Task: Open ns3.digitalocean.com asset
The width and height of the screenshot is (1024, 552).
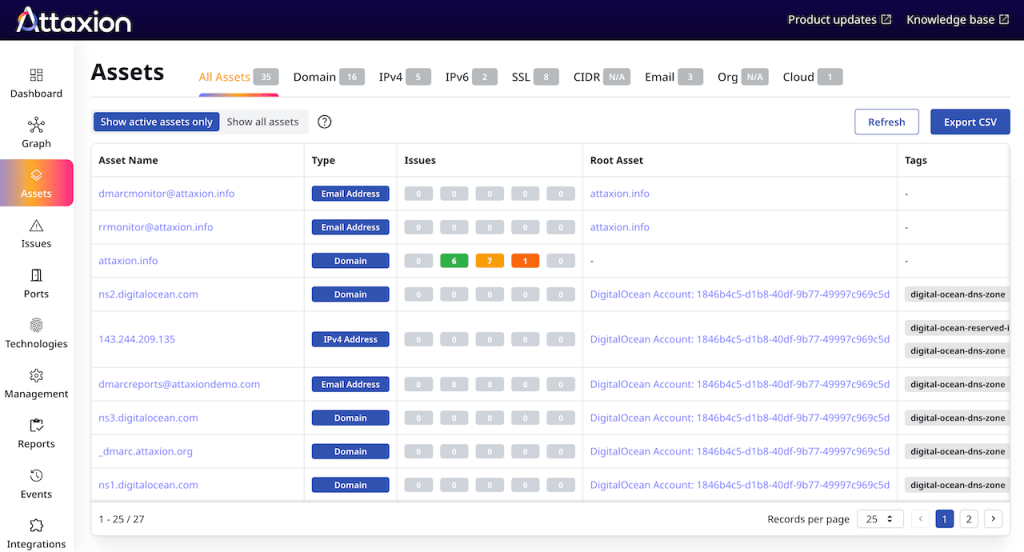Action: pos(148,417)
